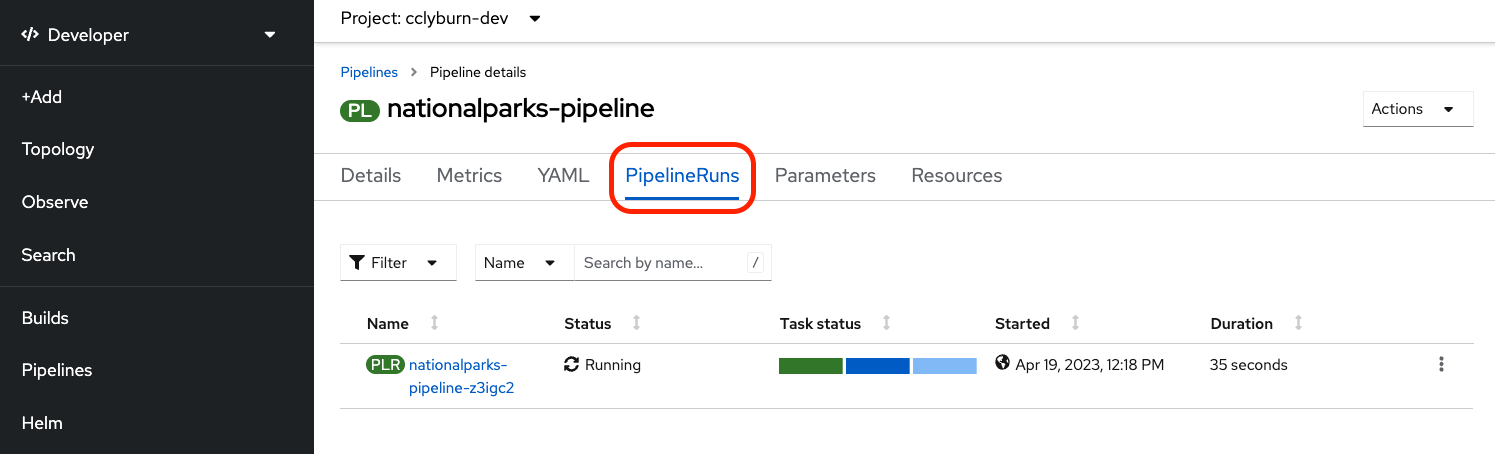Sort by Started column arrows

pyautogui.click(x=1075, y=323)
